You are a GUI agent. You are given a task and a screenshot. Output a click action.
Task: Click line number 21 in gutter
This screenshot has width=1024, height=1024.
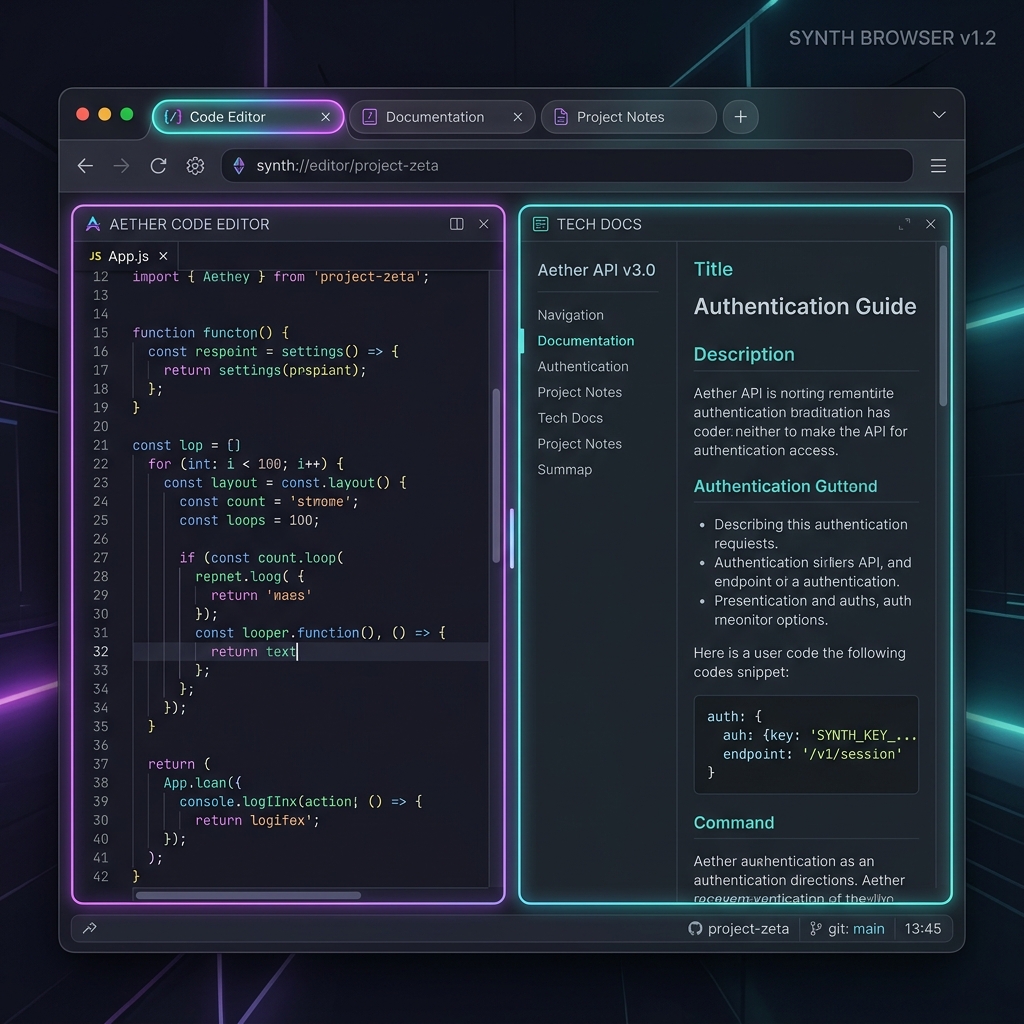tap(101, 445)
